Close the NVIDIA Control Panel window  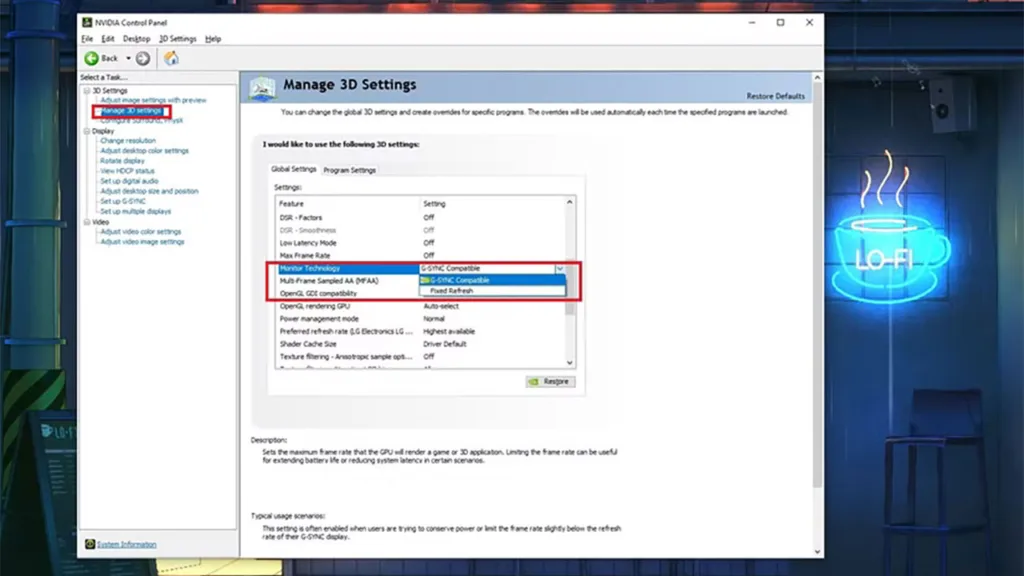pos(809,22)
